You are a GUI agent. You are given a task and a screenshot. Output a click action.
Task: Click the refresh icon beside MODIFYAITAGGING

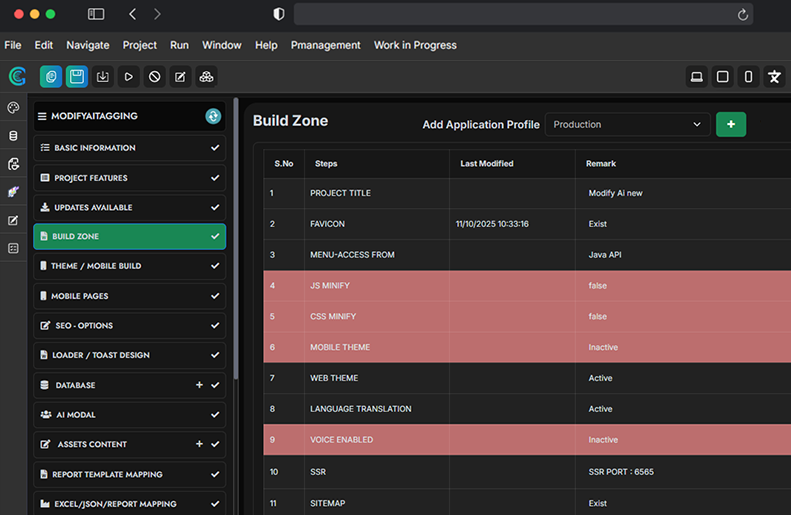pyautogui.click(x=213, y=116)
